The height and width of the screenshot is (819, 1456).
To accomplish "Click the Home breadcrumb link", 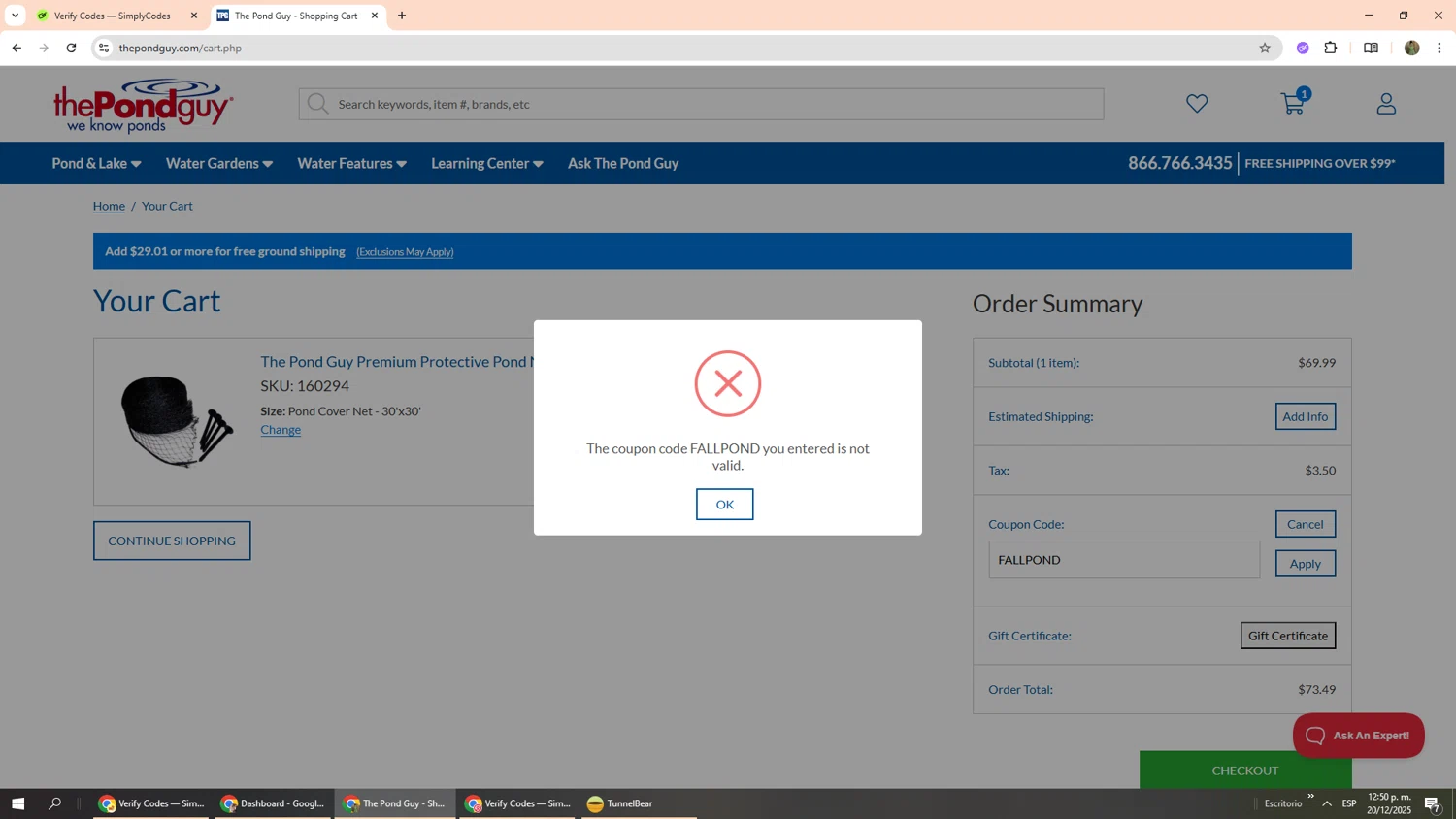I will pyautogui.click(x=109, y=206).
